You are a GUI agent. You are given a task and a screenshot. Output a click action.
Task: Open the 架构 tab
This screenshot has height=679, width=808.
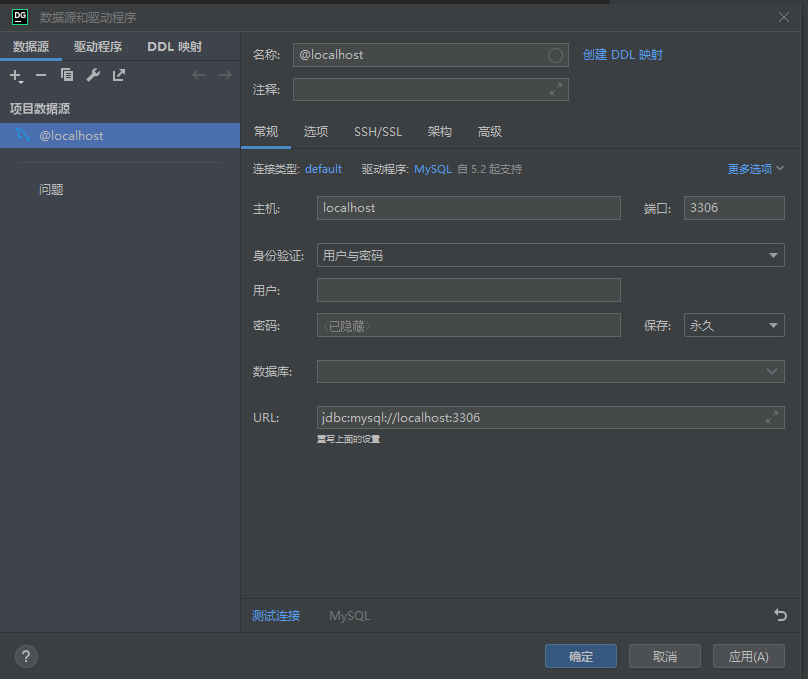(x=440, y=132)
